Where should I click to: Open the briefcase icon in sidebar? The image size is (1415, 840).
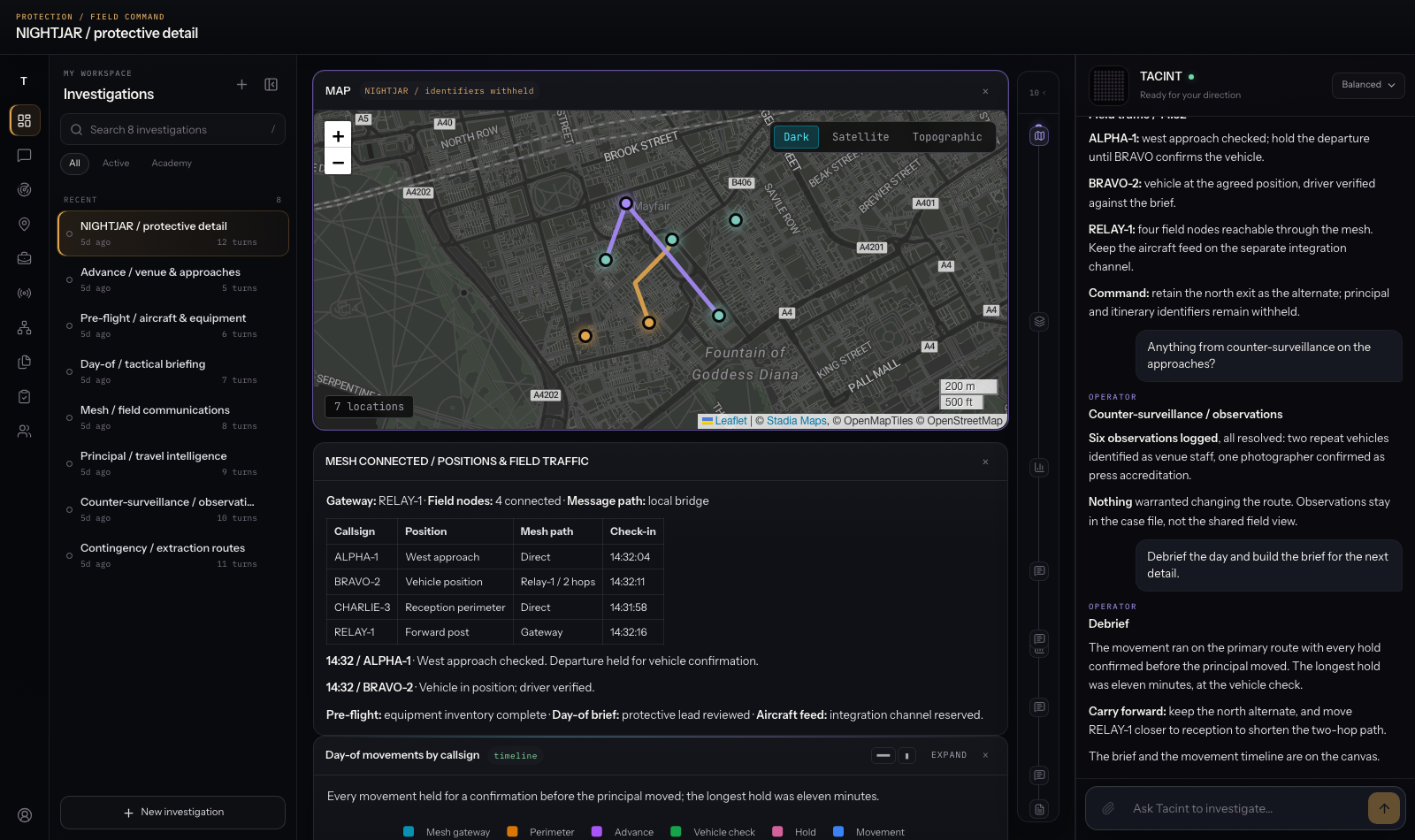point(25,258)
